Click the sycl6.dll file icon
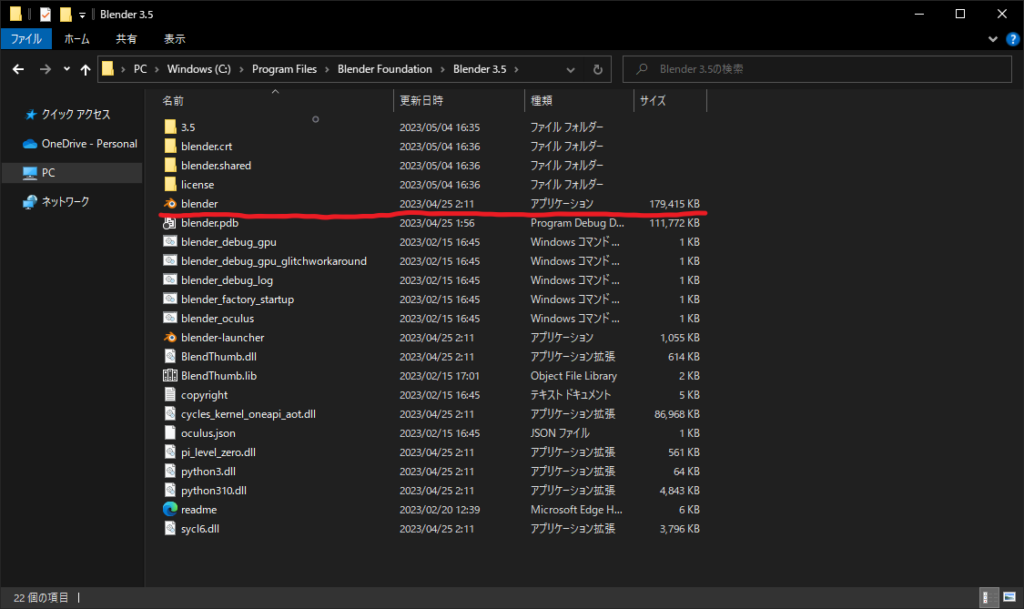This screenshot has height=609, width=1024. [170, 528]
